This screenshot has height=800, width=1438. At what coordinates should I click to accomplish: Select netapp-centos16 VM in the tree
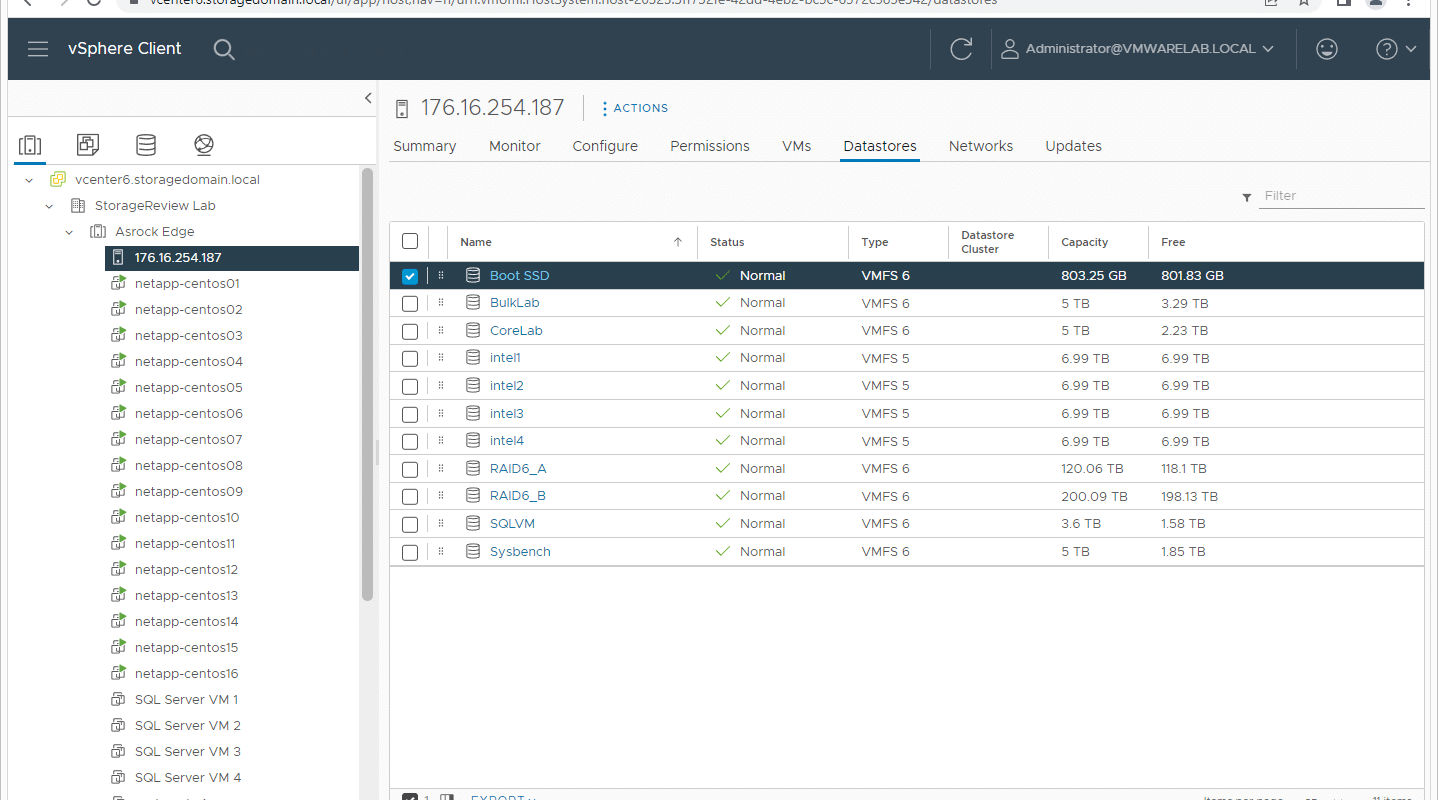click(x=186, y=674)
